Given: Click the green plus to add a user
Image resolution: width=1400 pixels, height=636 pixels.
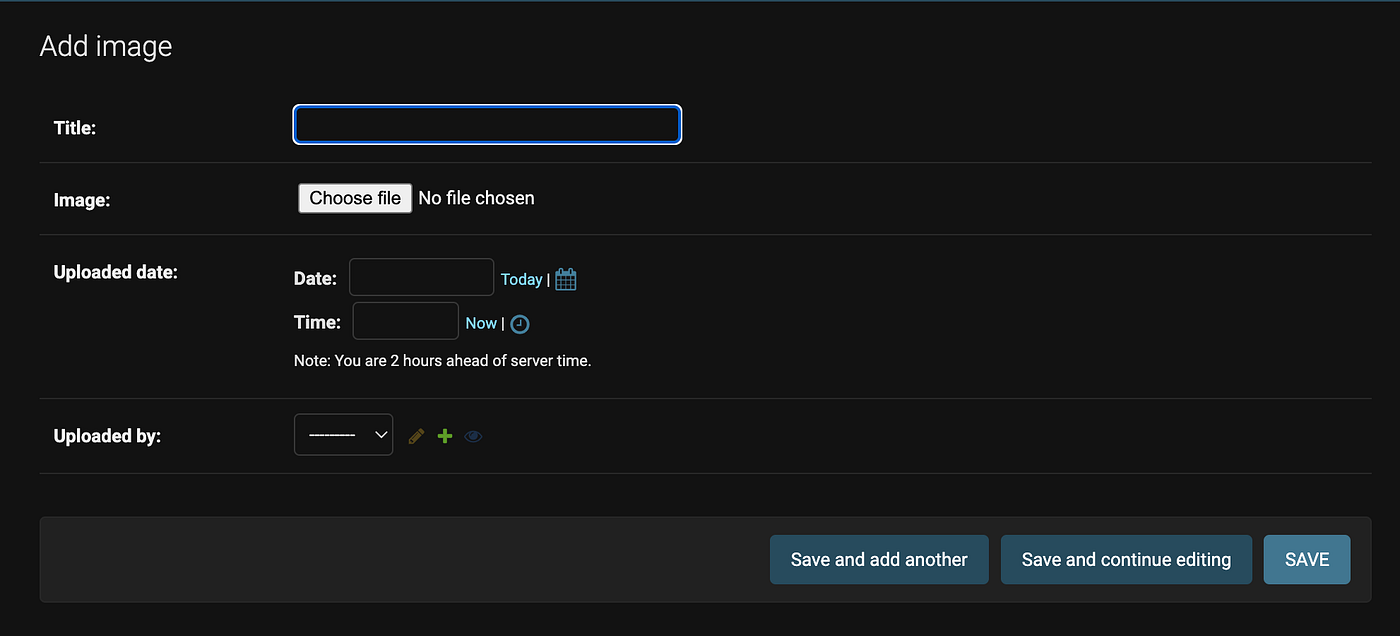Looking at the screenshot, I should click(444, 435).
